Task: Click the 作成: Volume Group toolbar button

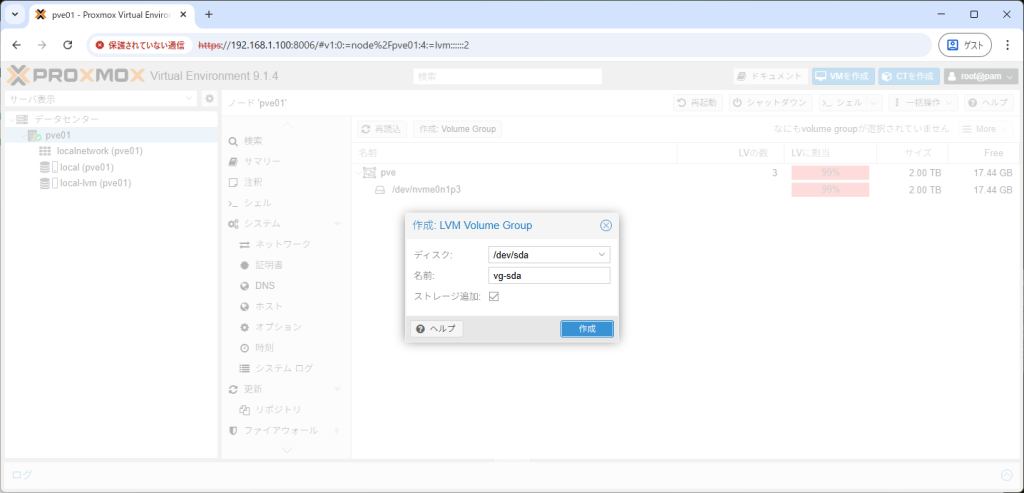Action: [x=457, y=129]
